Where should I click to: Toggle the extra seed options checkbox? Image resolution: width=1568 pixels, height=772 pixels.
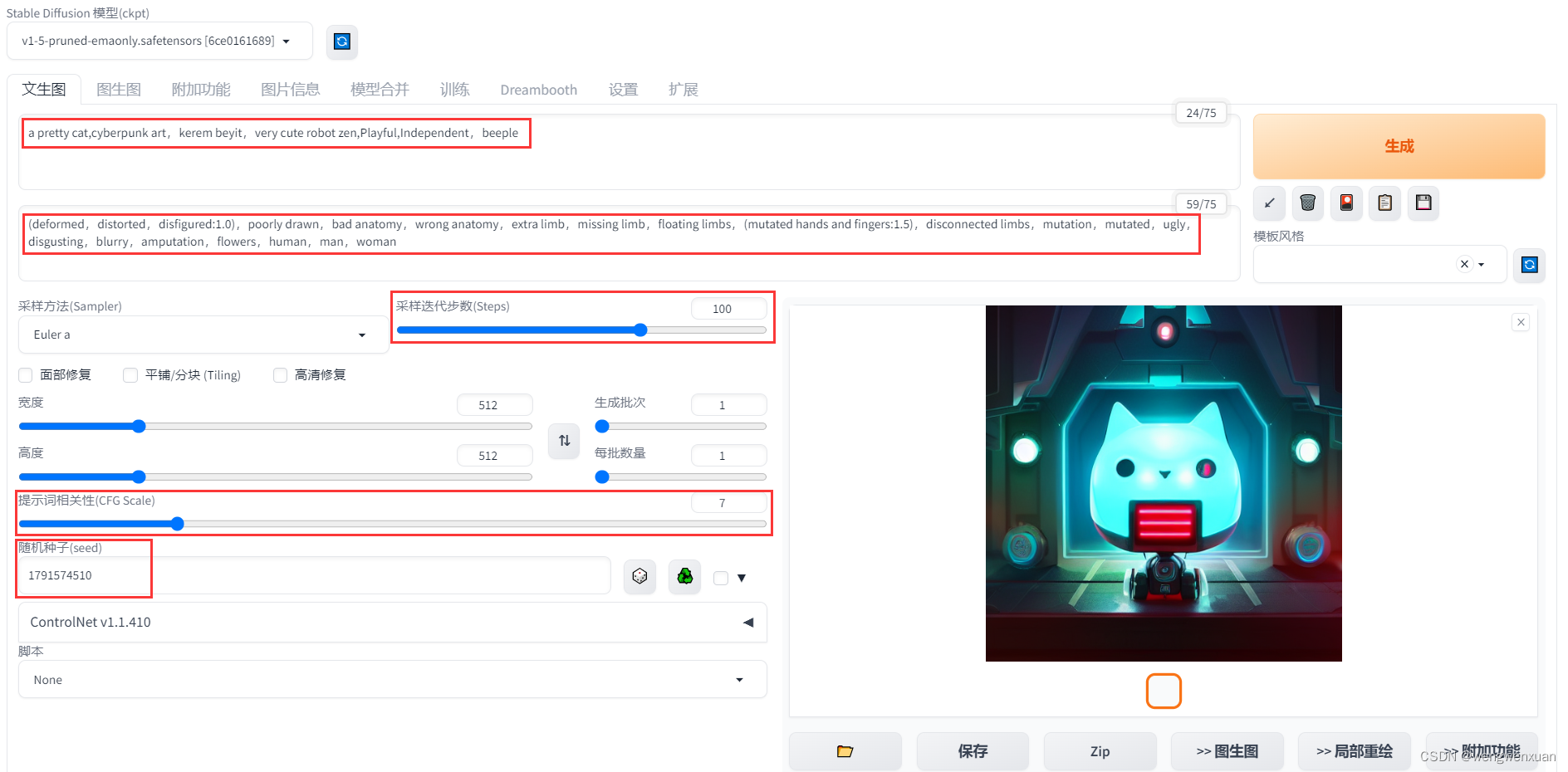(x=721, y=579)
